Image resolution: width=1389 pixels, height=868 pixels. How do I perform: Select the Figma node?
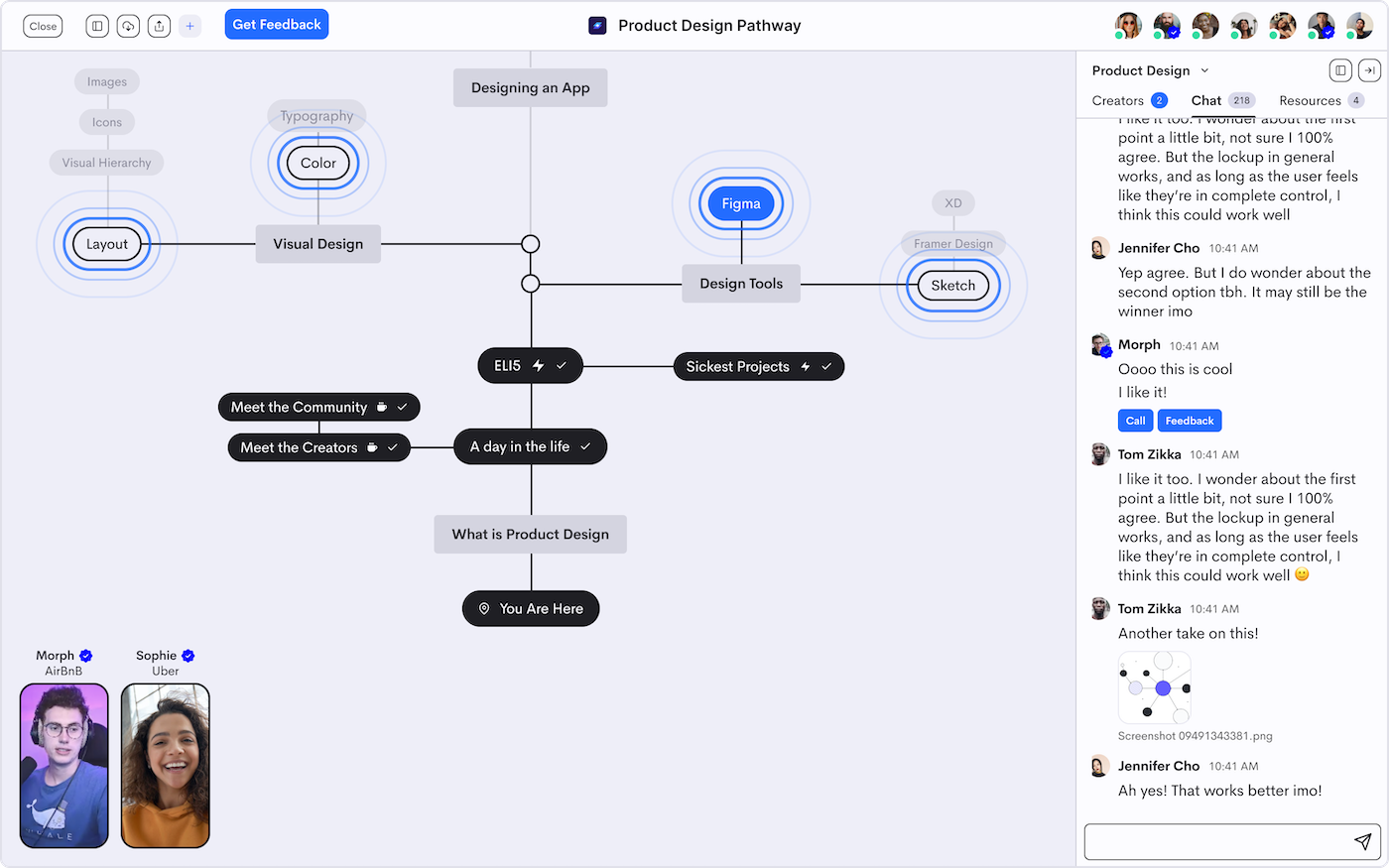(x=741, y=203)
